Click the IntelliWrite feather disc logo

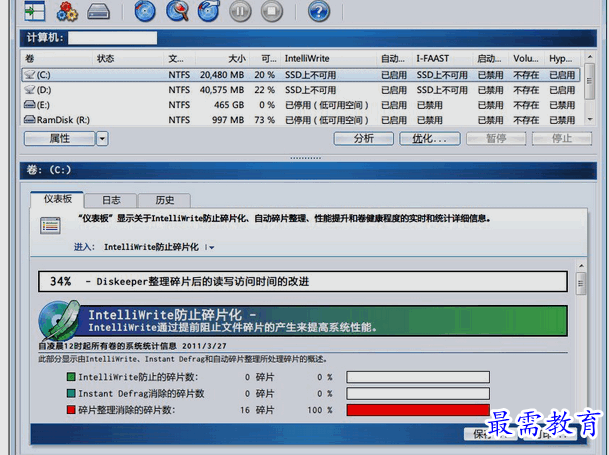coord(59,321)
